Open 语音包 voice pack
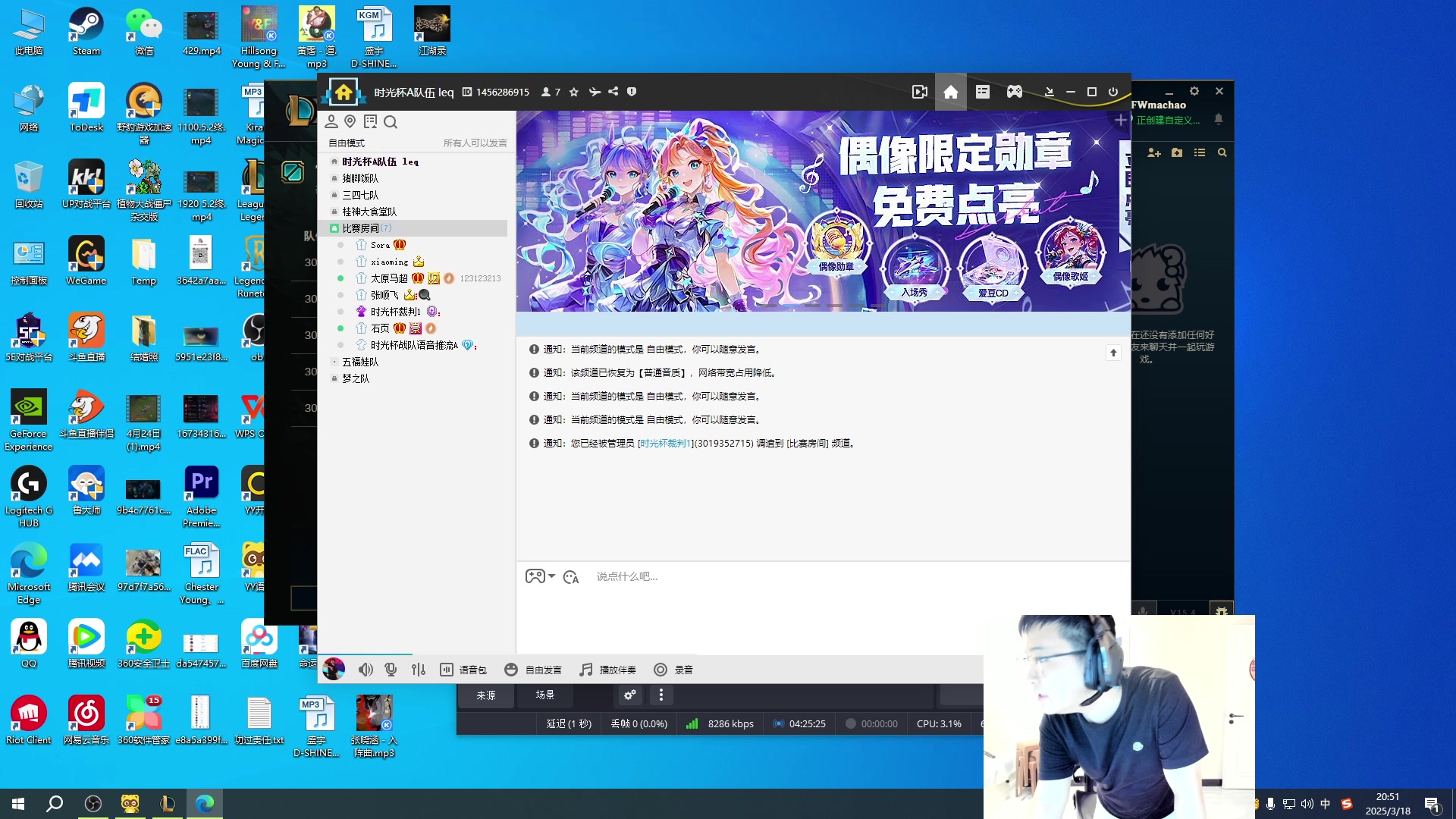 click(x=463, y=670)
